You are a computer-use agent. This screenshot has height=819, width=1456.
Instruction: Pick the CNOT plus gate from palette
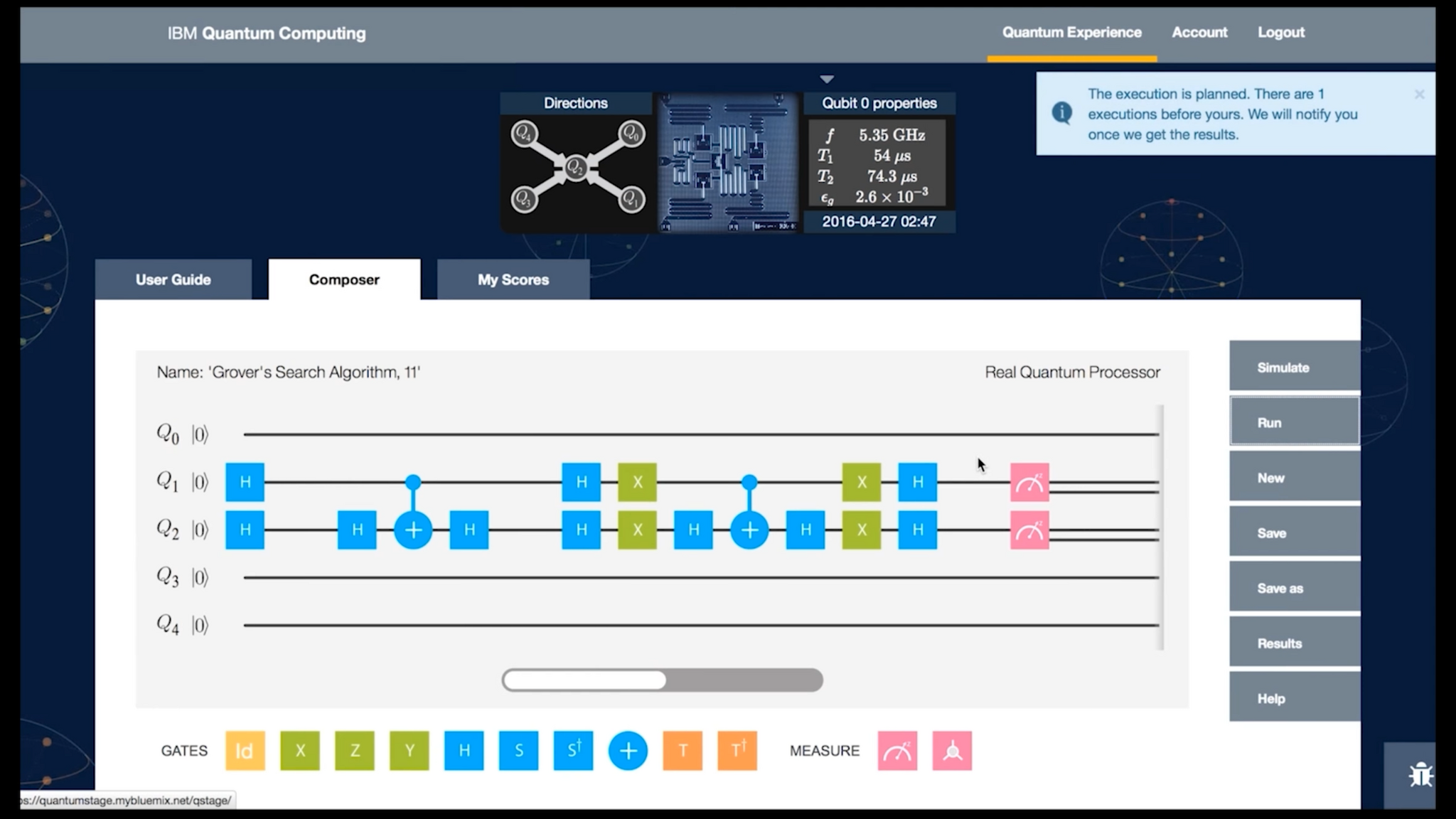point(628,751)
